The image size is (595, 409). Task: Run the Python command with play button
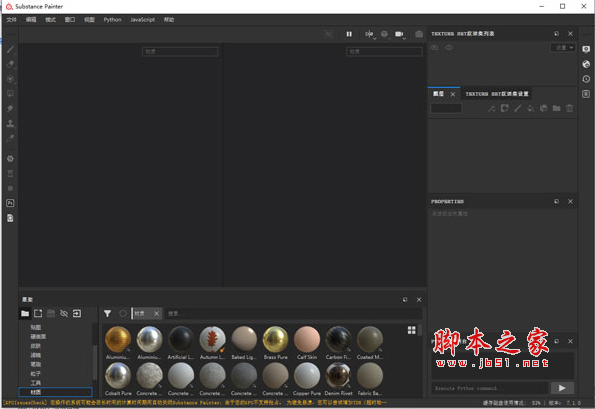(x=562, y=388)
